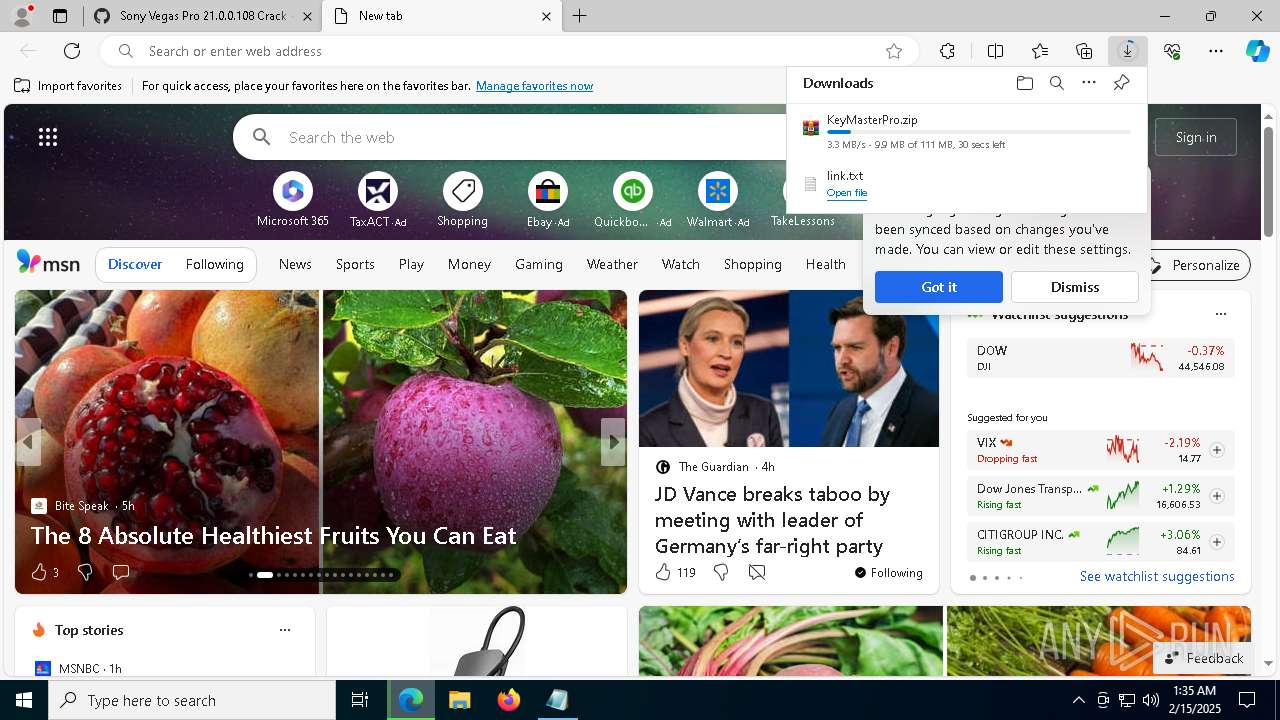Open Microsoft 365 shortcut
The width and height of the screenshot is (1280, 720).
tap(292, 200)
